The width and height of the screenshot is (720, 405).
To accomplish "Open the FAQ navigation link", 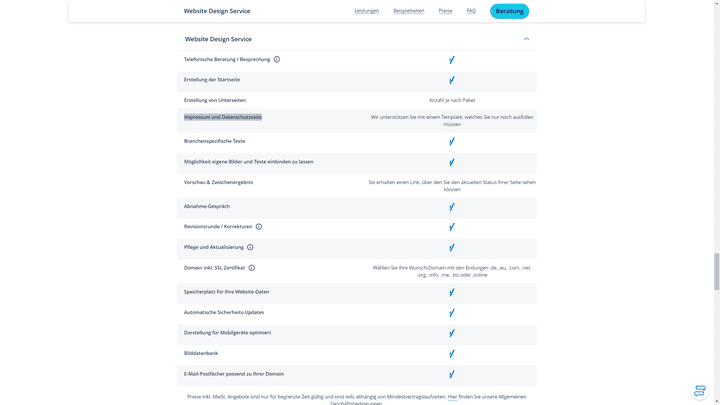I will [x=471, y=11].
